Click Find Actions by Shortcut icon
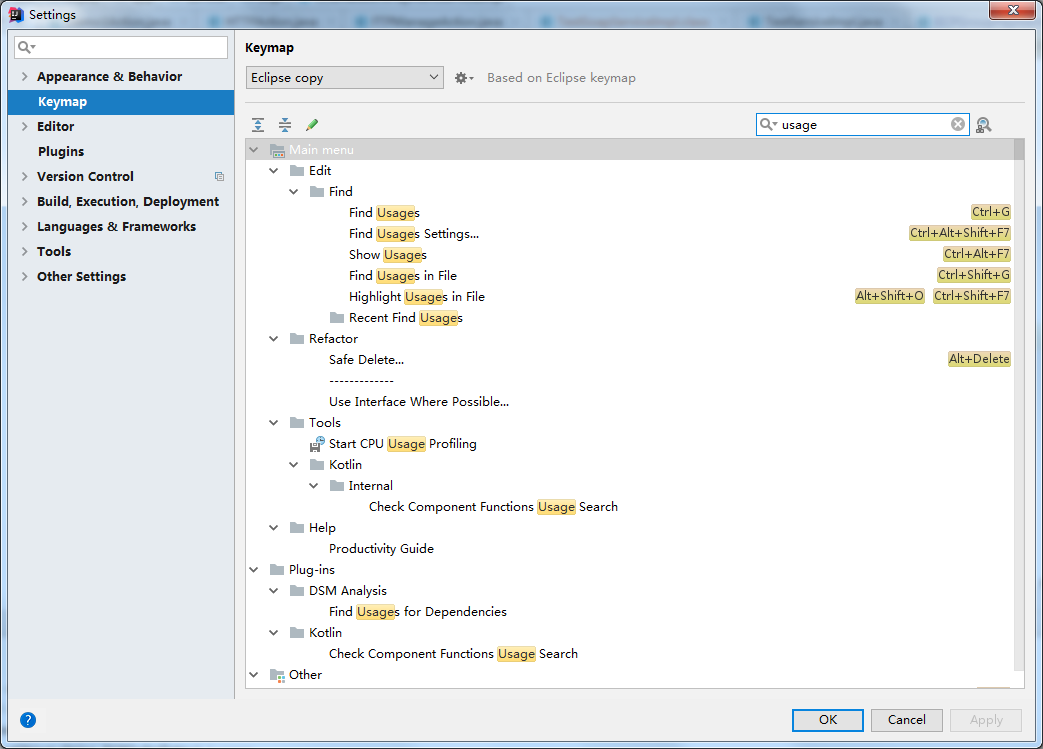Screen dimensions: 1043x749 coord(984,125)
